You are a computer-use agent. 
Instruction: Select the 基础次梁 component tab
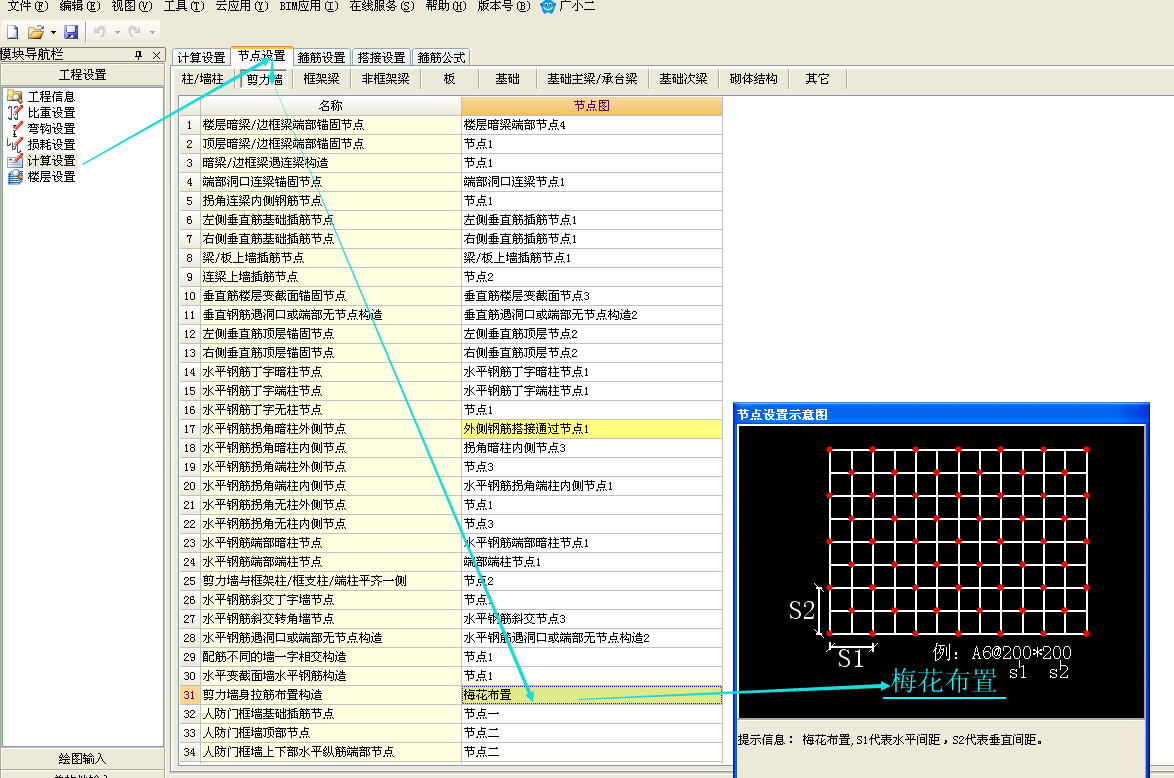tap(683, 79)
